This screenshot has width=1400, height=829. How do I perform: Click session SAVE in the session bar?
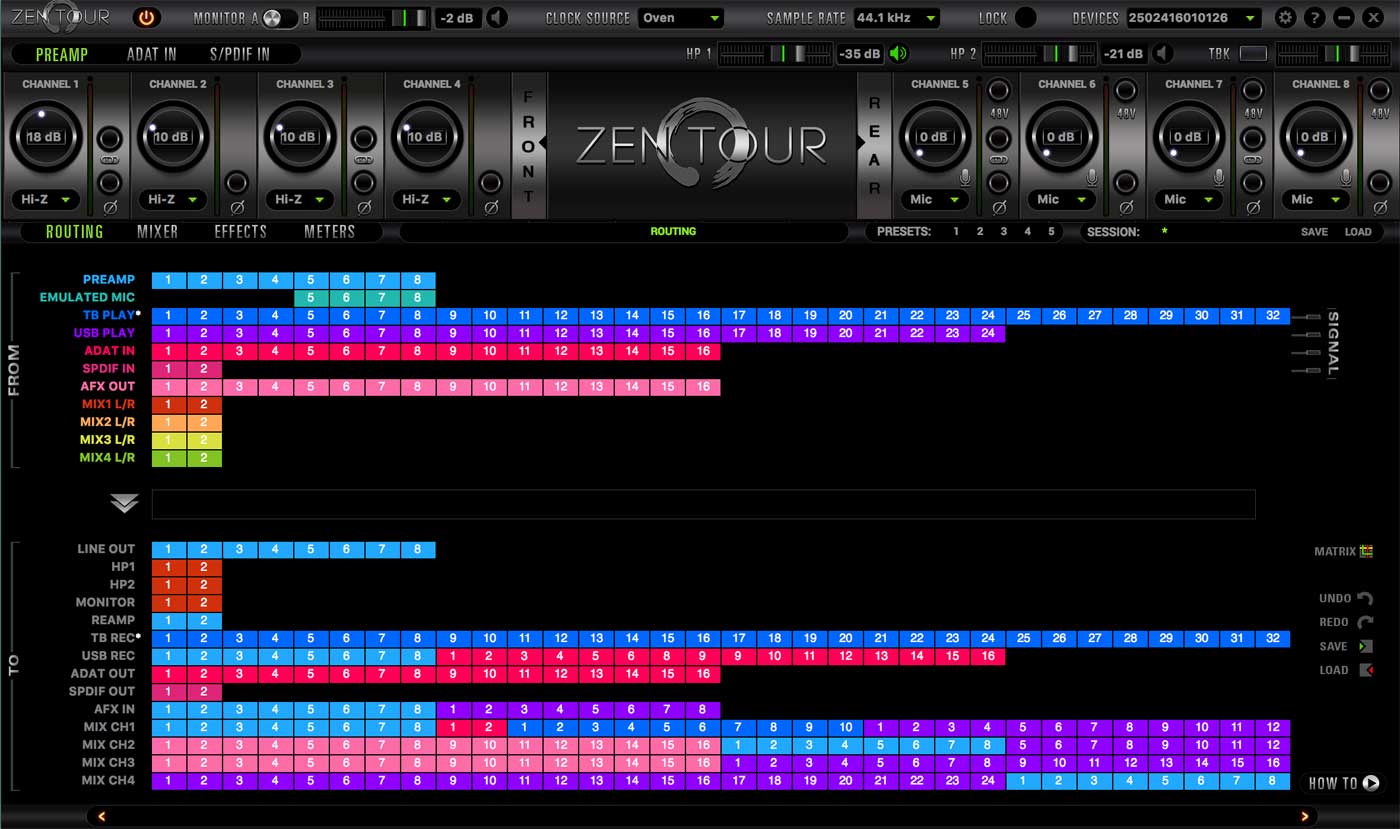click(1314, 232)
